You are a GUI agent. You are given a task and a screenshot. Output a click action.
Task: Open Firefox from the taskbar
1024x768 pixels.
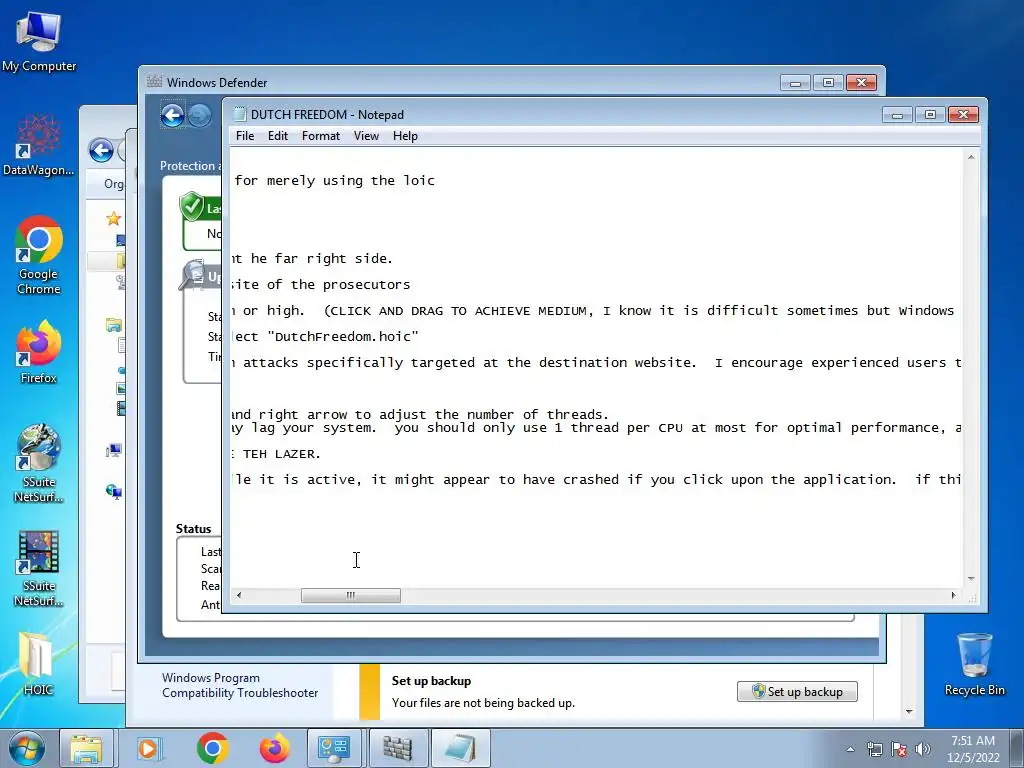pos(274,749)
